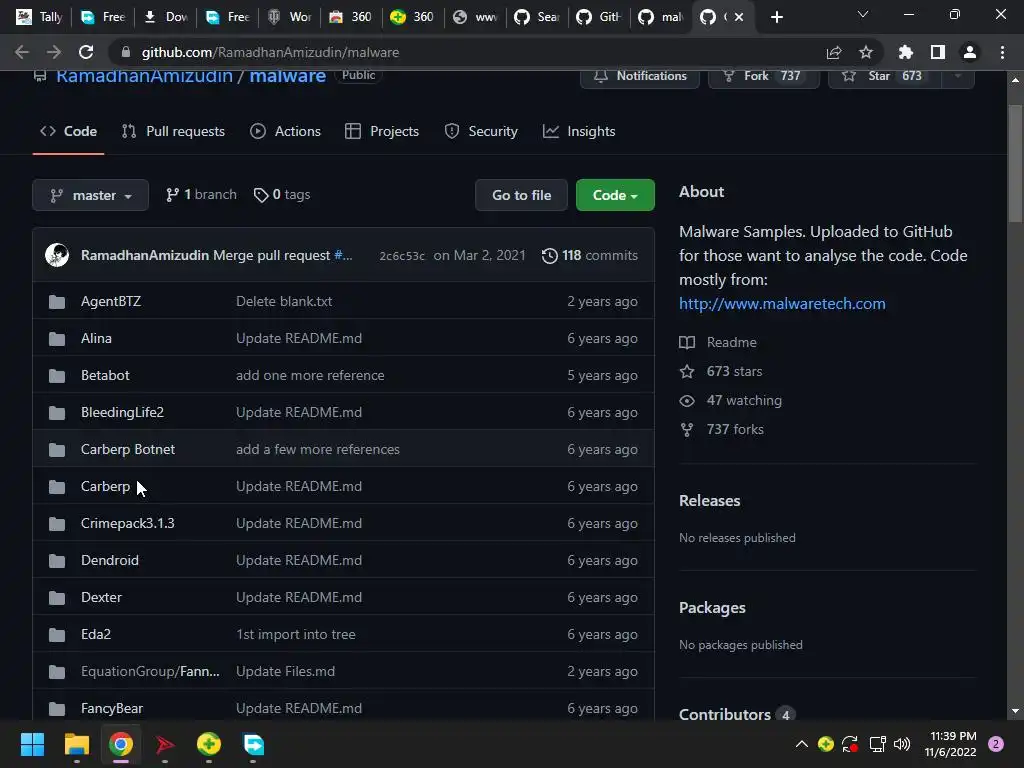The height and width of the screenshot is (768, 1024).
Task: View 673 stars link
Action: [721, 372]
